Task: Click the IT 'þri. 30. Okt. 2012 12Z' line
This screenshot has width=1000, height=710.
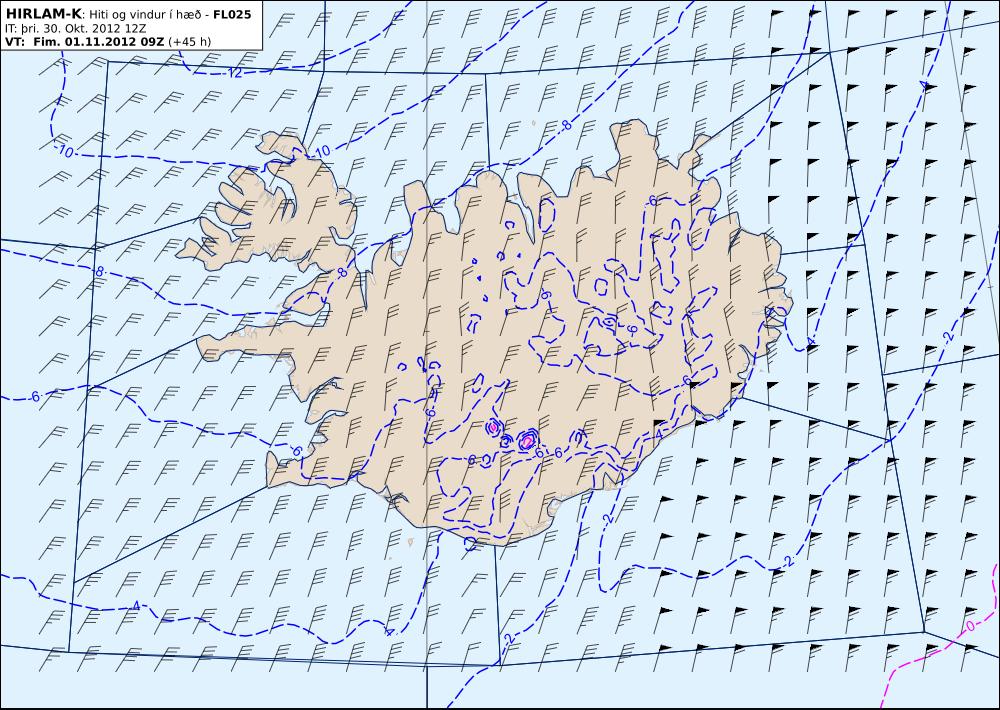Action: pyautogui.click(x=73, y=29)
